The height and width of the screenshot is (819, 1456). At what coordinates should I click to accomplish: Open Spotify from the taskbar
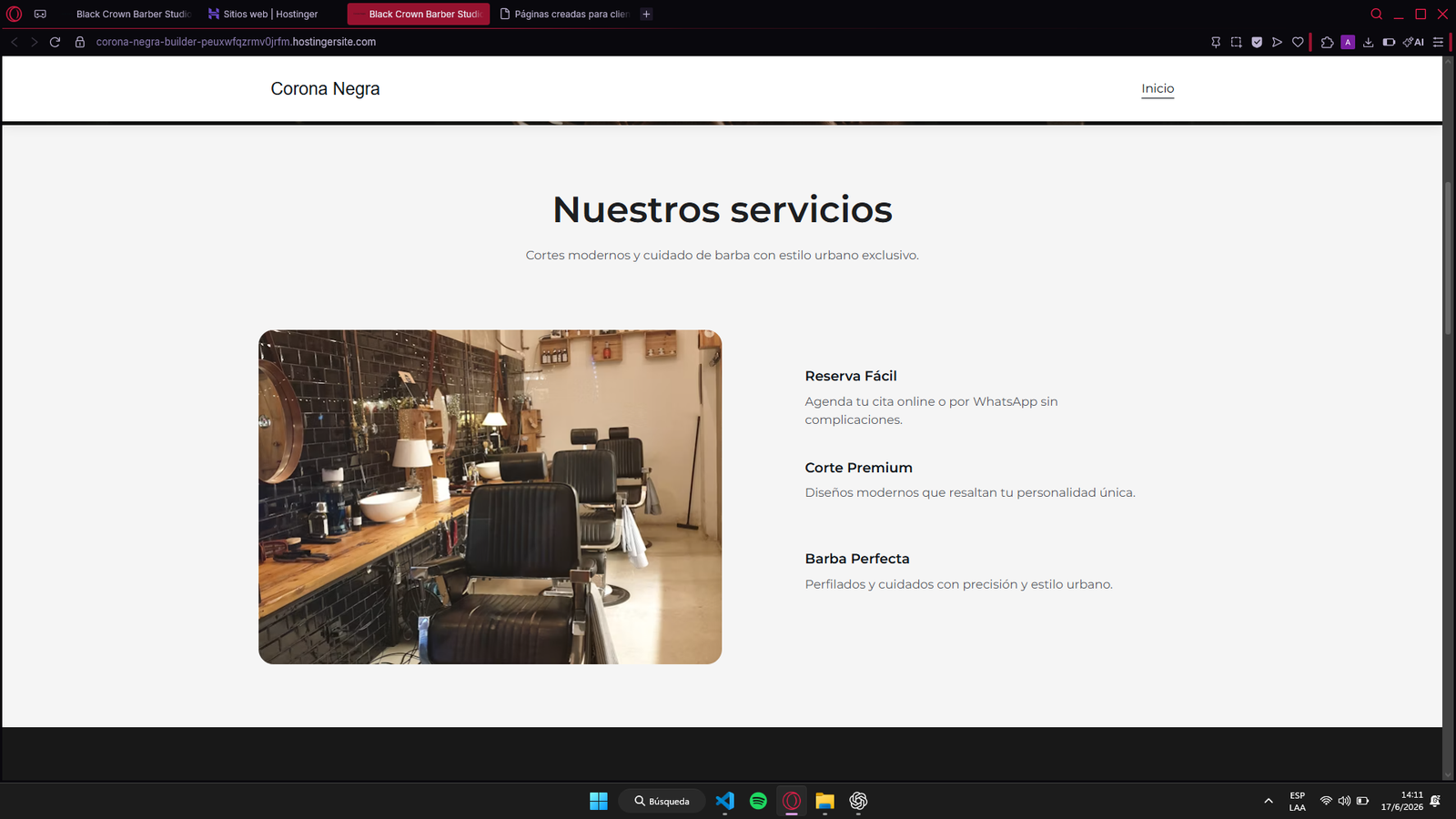click(x=758, y=801)
